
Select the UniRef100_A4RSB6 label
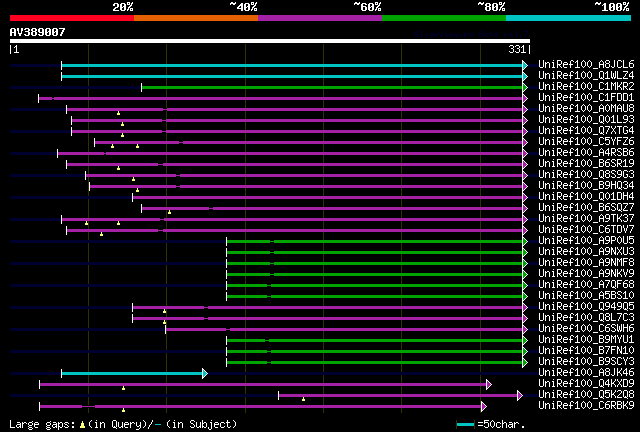(x=586, y=152)
